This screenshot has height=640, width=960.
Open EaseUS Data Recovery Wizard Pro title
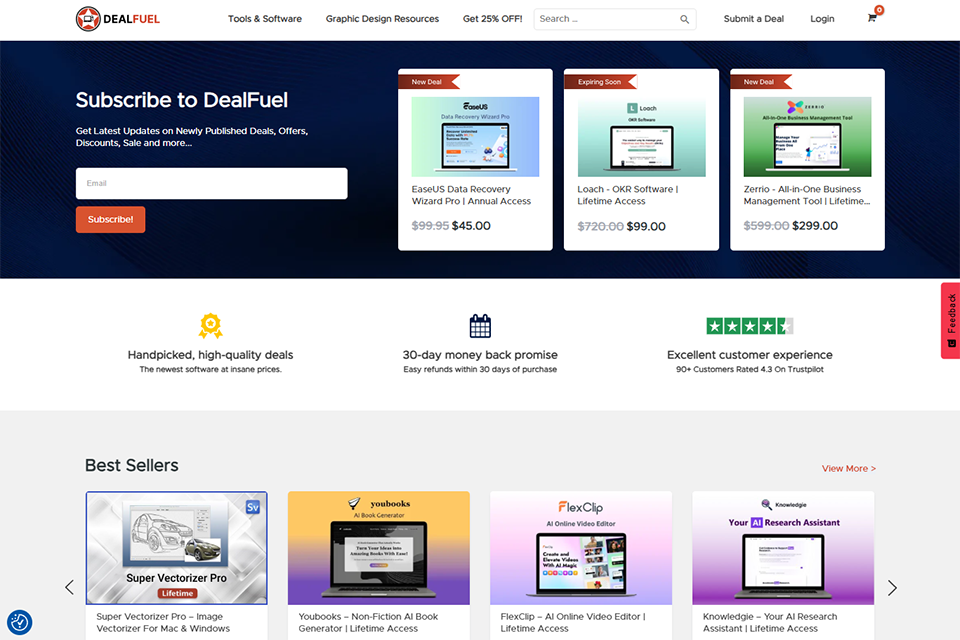pyautogui.click(x=471, y=195)
